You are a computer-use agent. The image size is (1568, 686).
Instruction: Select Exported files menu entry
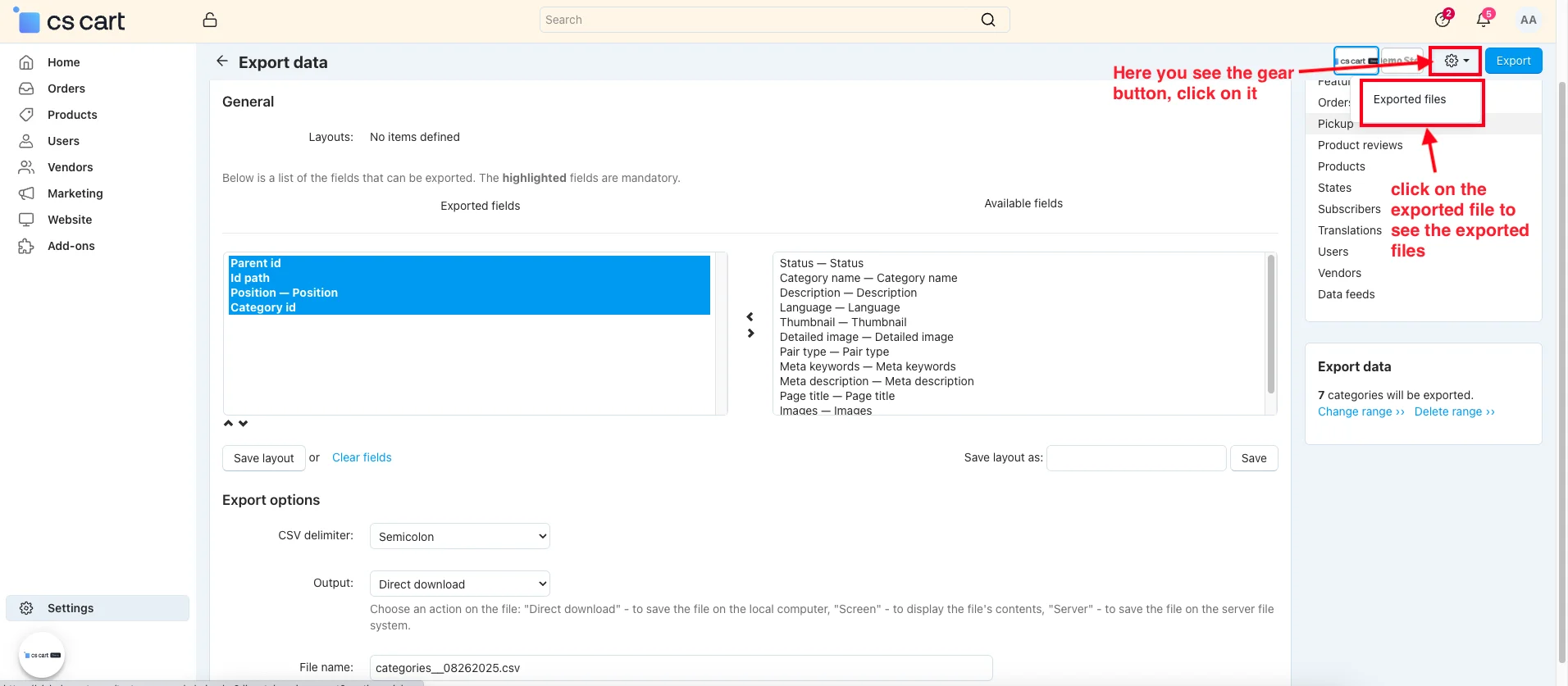(x=1410, y=99)
